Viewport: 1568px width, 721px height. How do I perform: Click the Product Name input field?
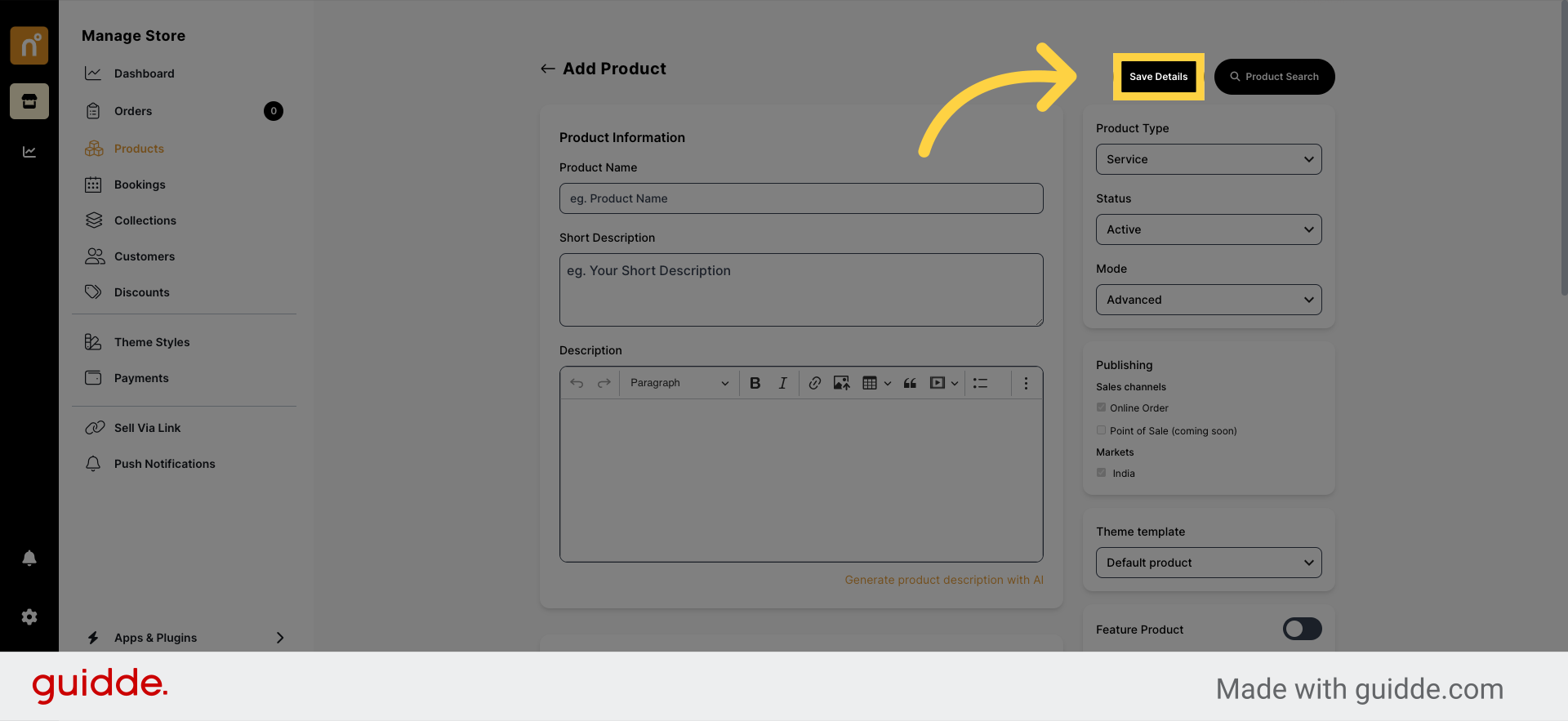(x=801, y=198)
